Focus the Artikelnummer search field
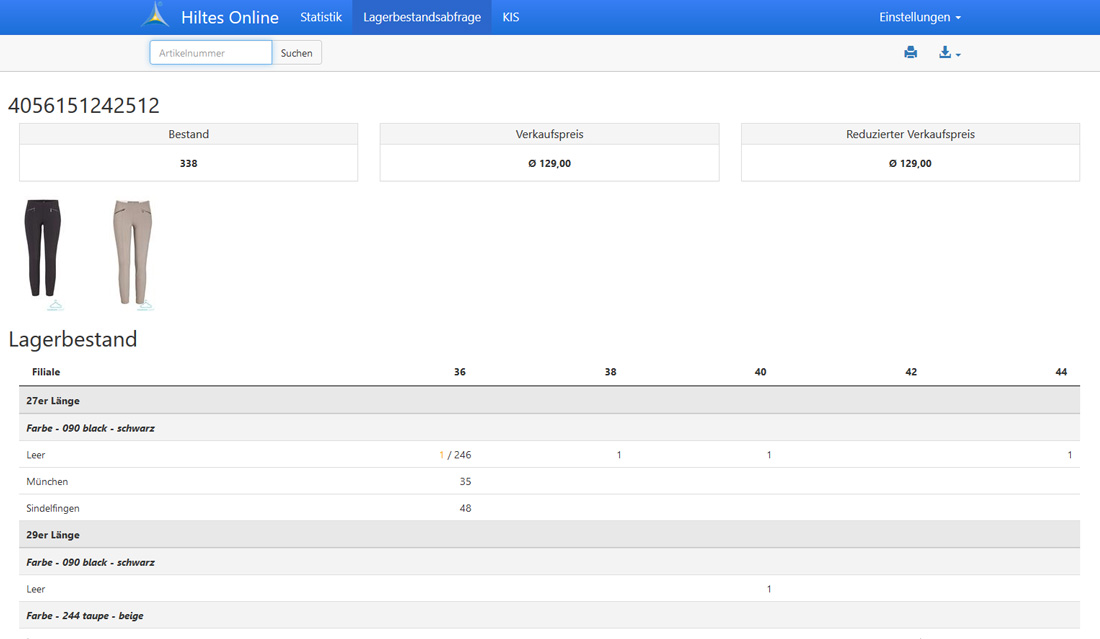 [x=210, y=53]
